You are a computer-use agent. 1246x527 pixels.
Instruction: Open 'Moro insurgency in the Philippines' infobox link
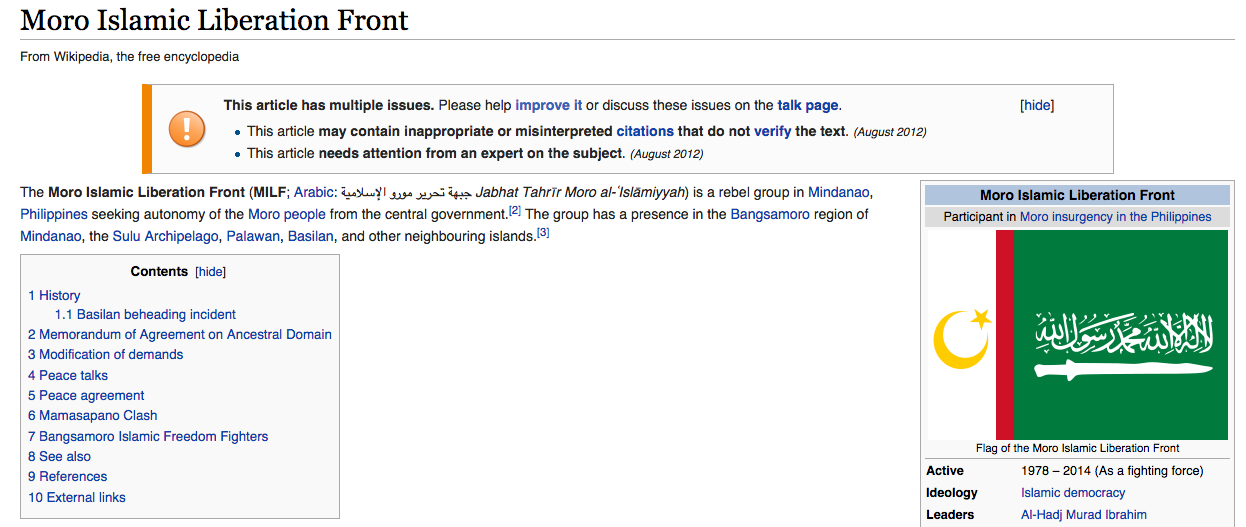pyautogui.click(x=1115, y=216)
